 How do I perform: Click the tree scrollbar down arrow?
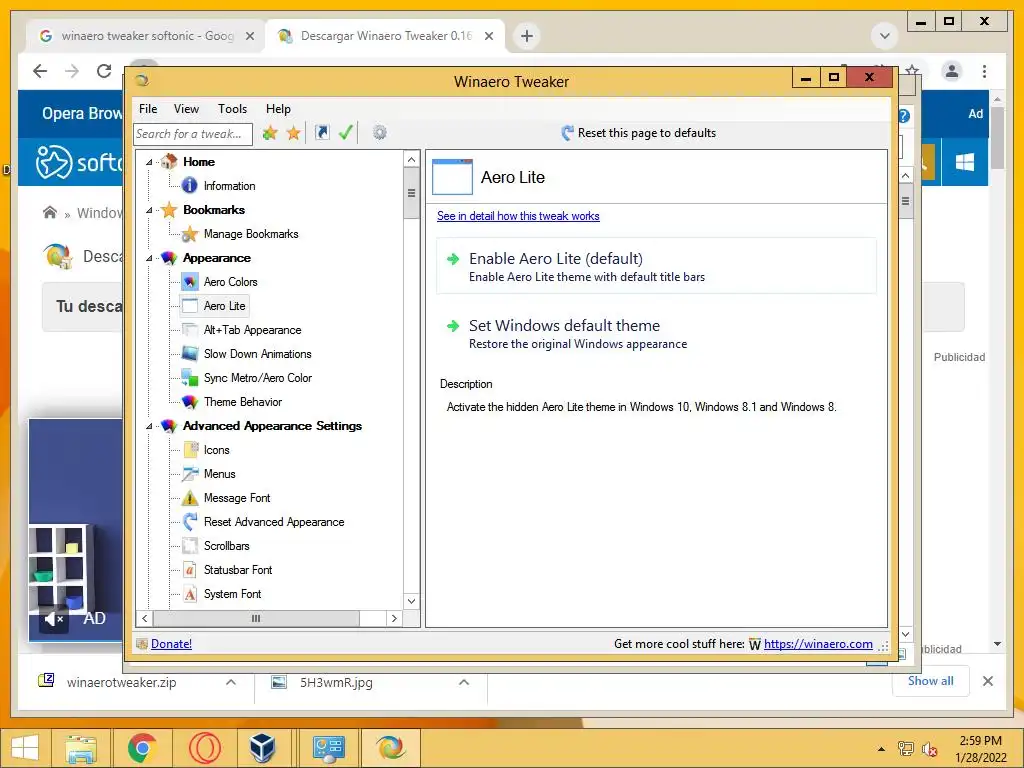[411, 601]
